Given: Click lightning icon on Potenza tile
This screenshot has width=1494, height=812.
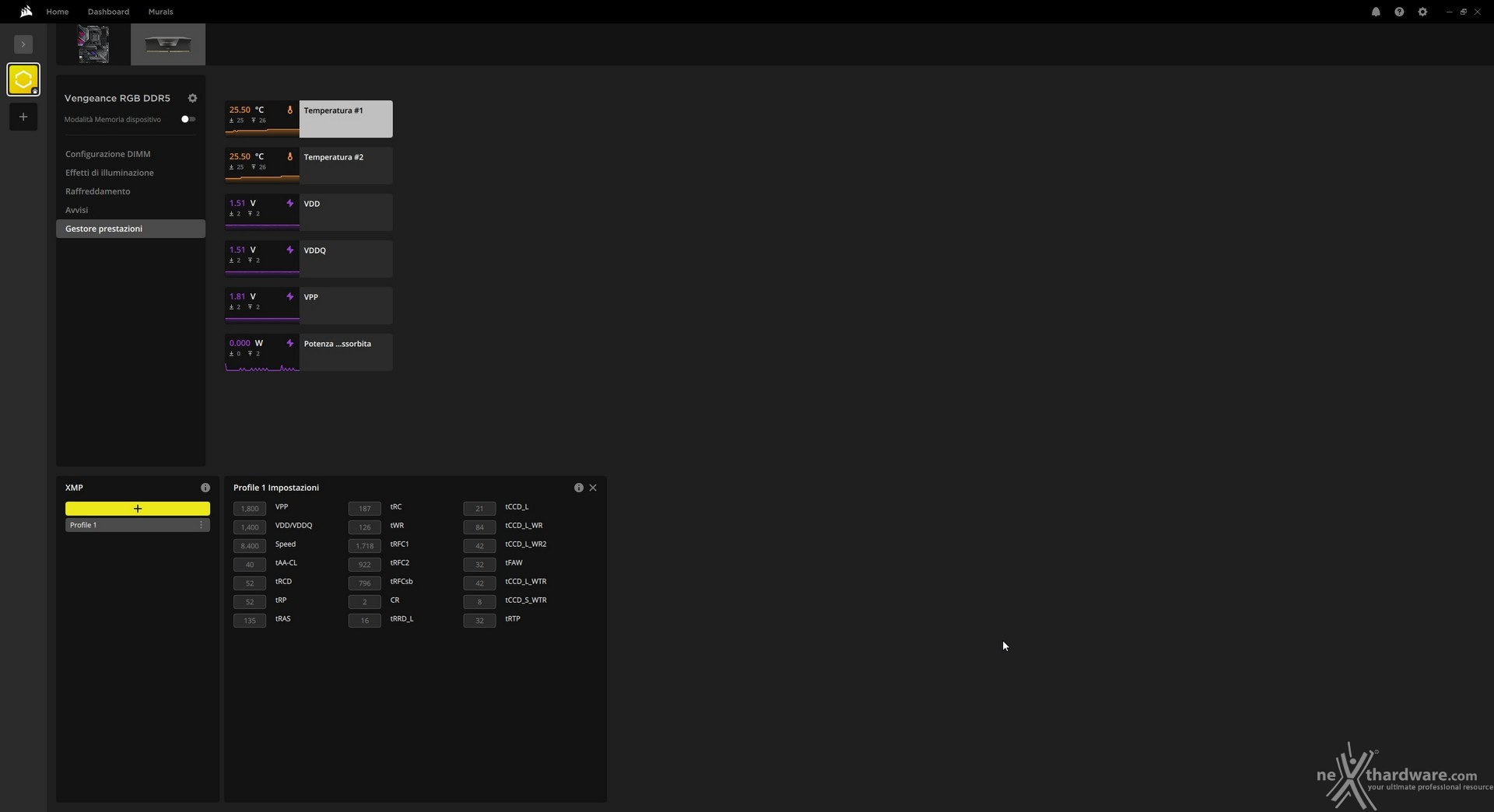Looking at the screenshot, I should (289, 344).
